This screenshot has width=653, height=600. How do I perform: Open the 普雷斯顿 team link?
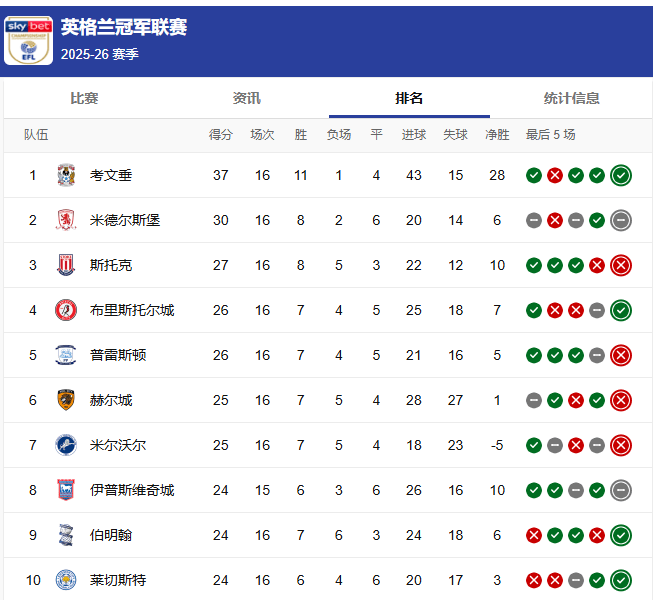tap(118, 355)
